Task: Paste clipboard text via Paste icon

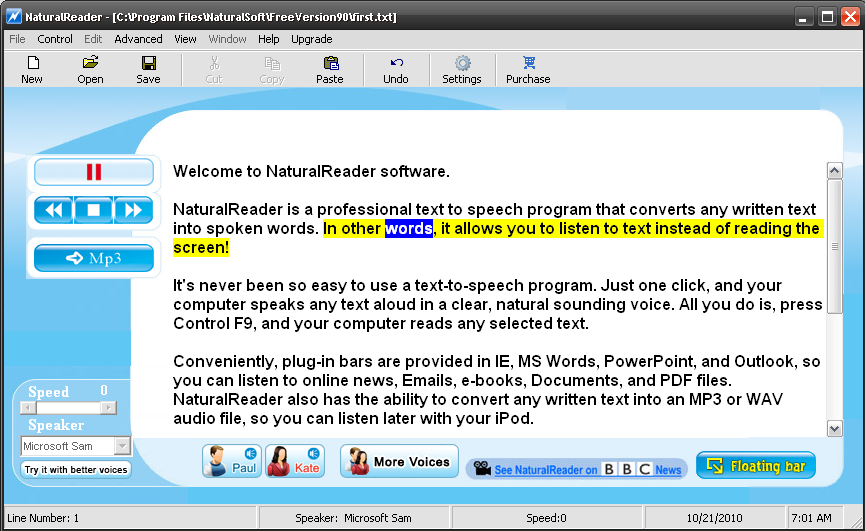Action: [329, 70]
